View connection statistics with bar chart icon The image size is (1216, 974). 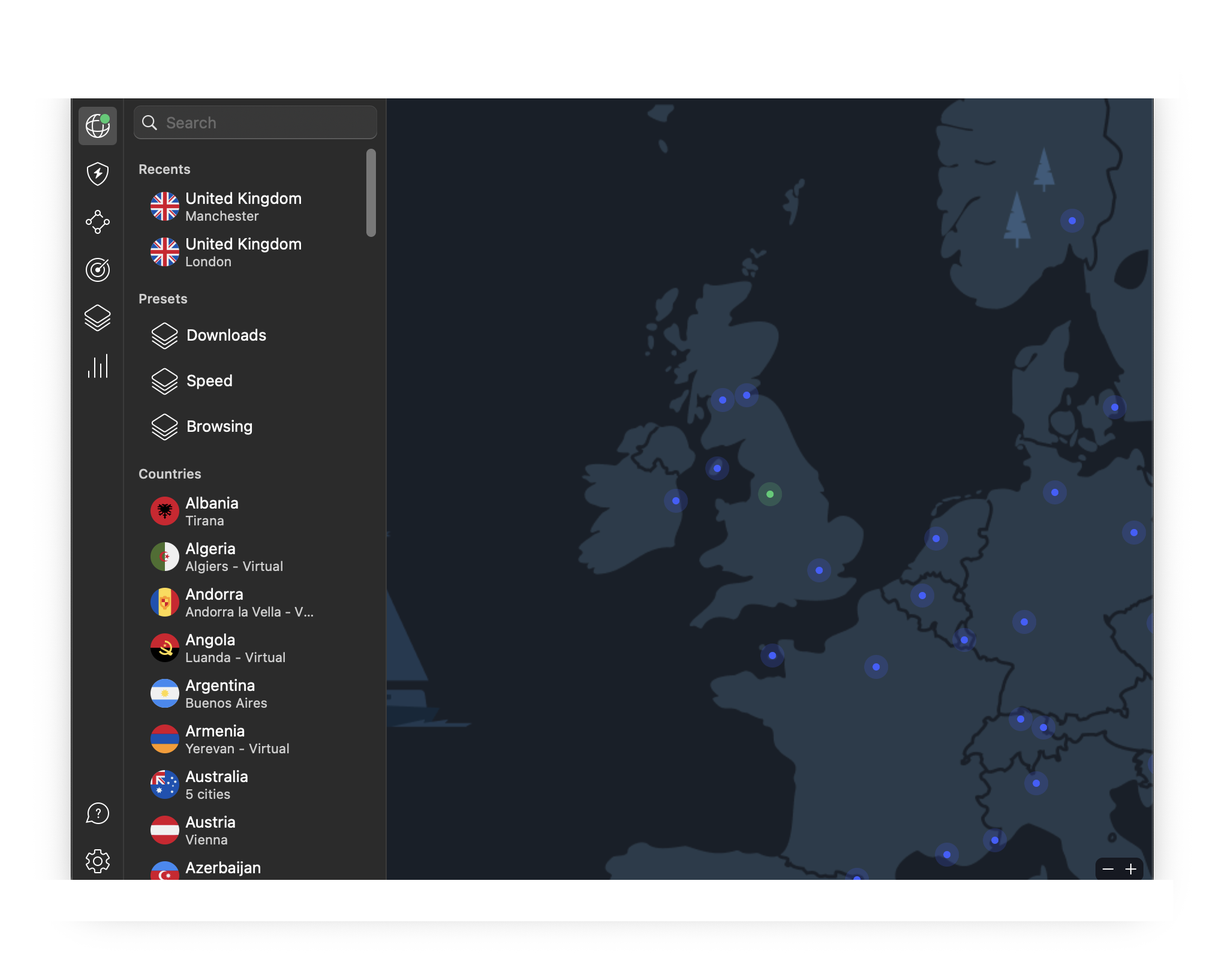[x=97, y=365]
